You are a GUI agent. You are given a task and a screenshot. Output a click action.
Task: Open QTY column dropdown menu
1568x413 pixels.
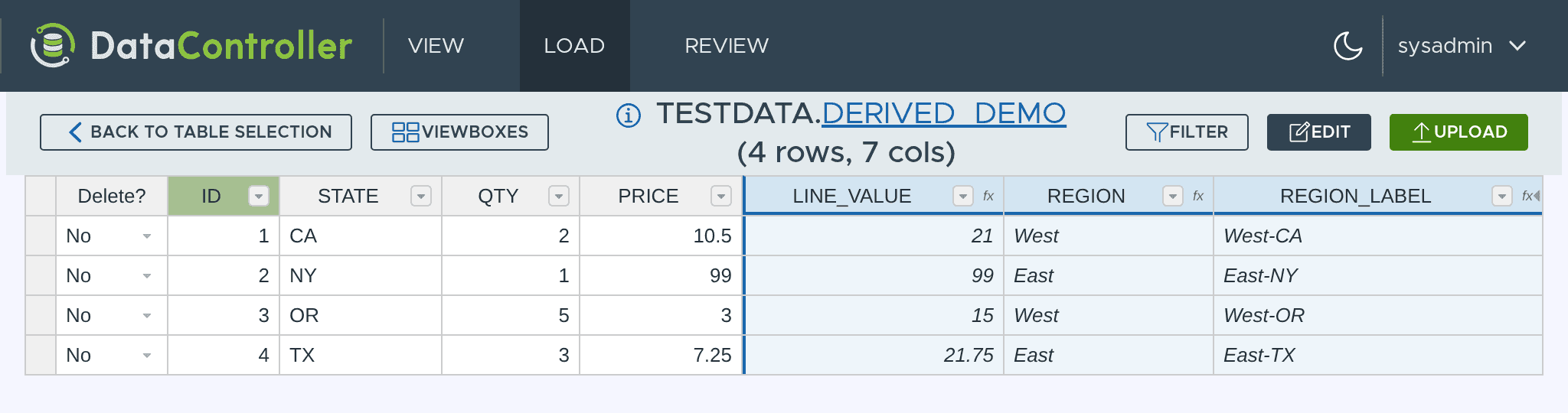[559, 197]
